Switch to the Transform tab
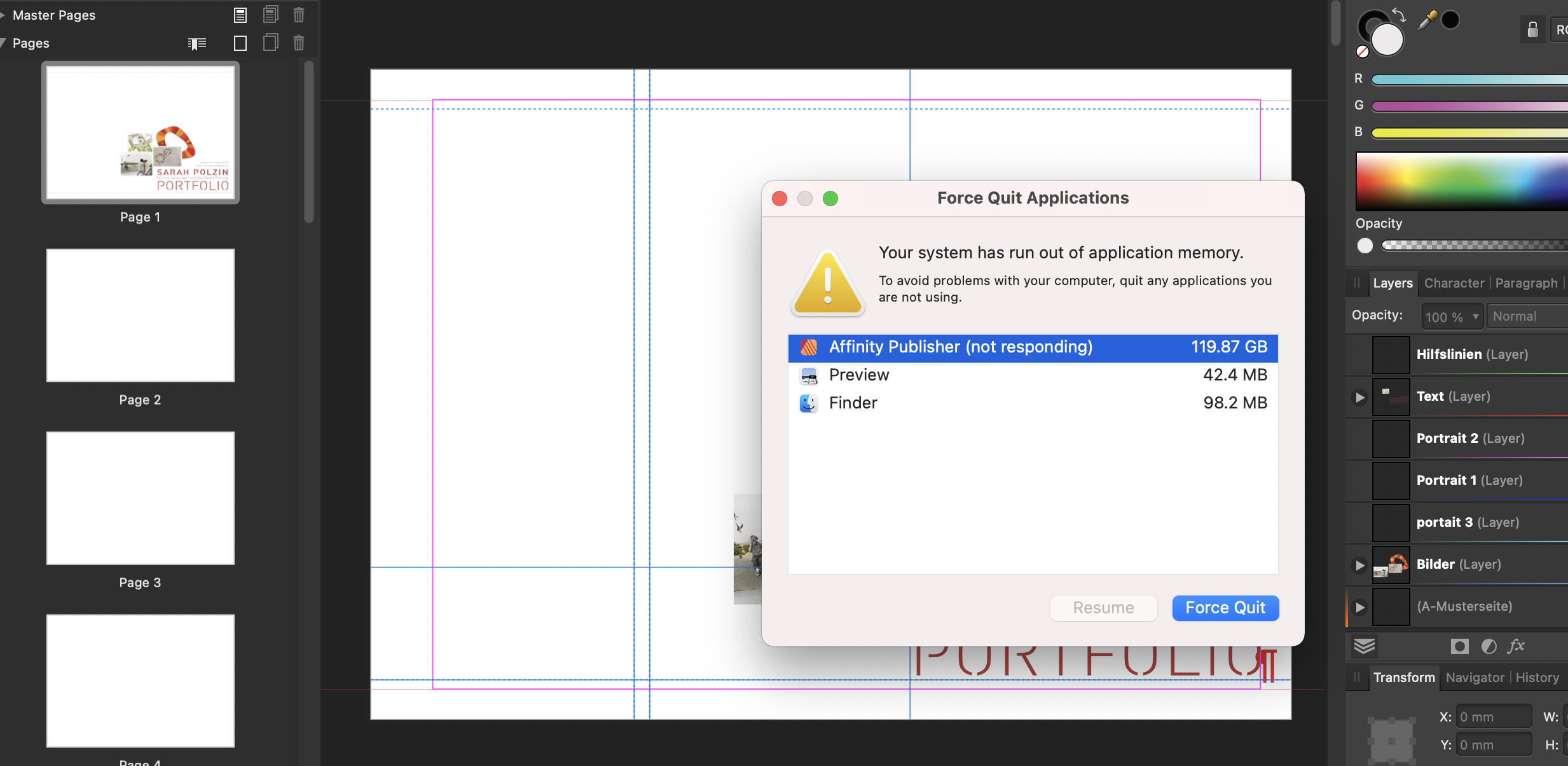 [x=1404, y=678]
